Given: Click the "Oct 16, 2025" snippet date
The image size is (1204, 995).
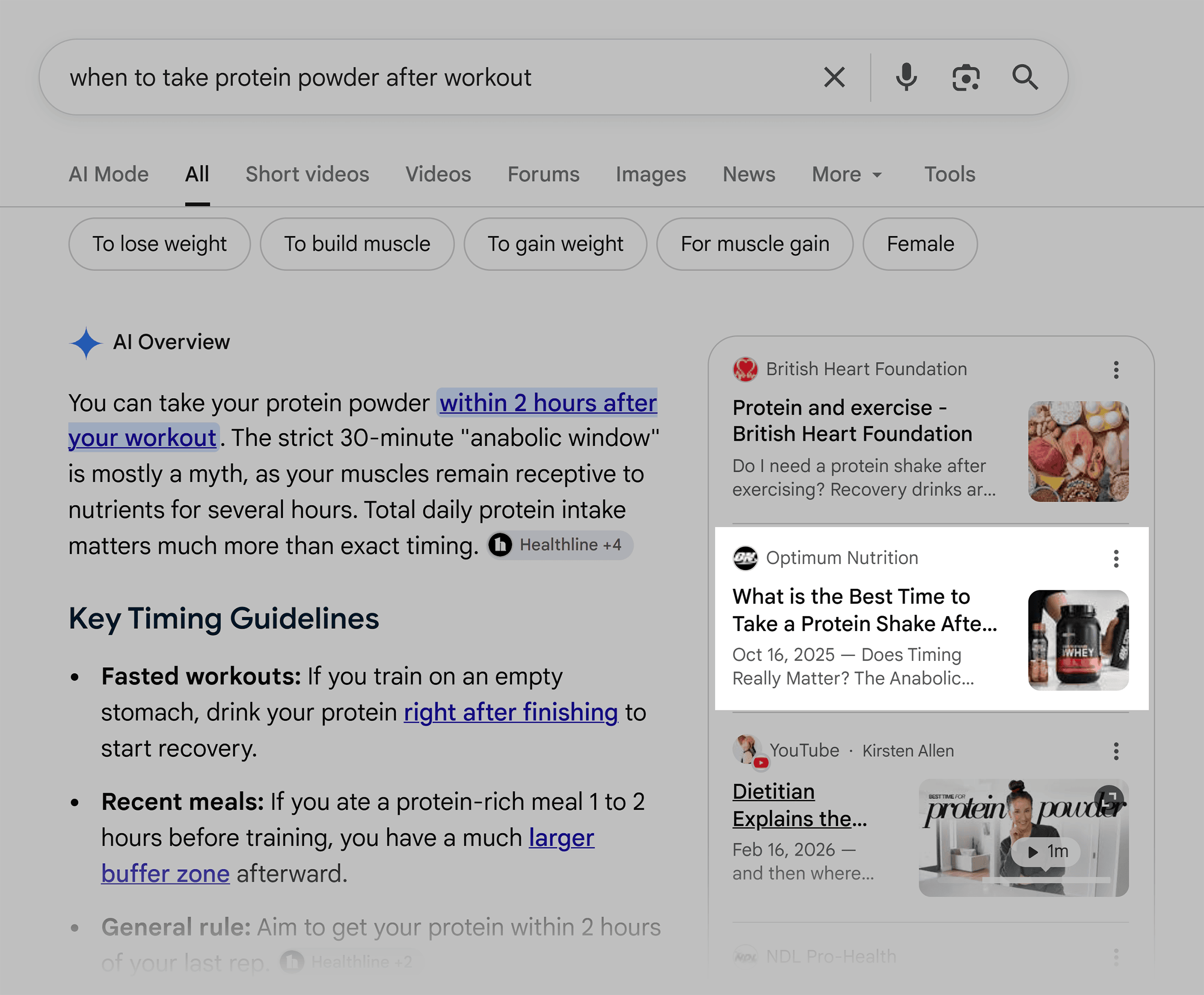Looking at the screenshot, I should (783, 655).
